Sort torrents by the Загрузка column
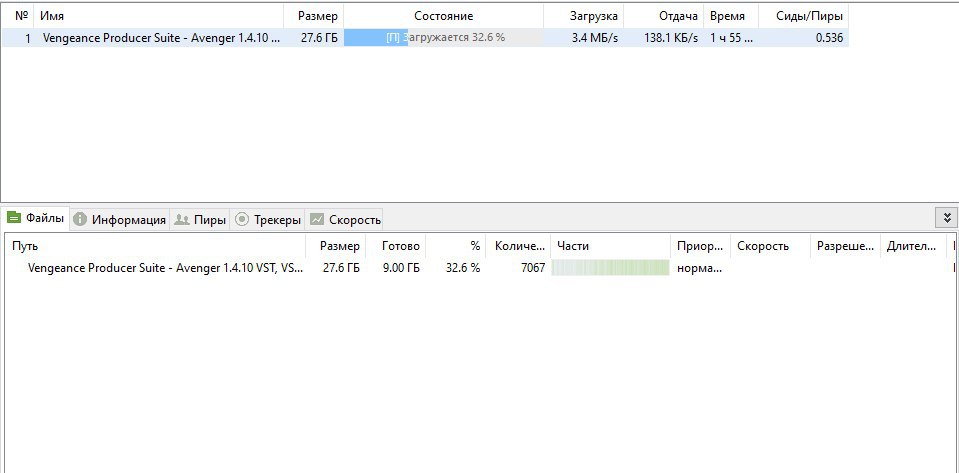Image resolution: width=959 pixels, height=473 pixels. 583,17
